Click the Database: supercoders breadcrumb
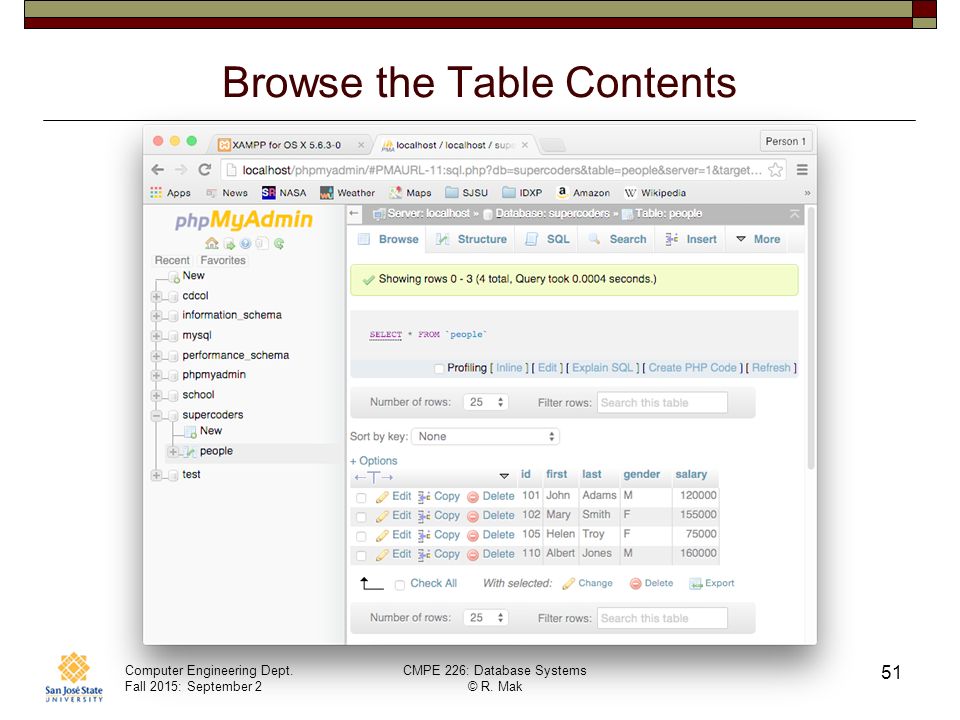Viewport: 960px width, 720px height. [x=552, y=214]
